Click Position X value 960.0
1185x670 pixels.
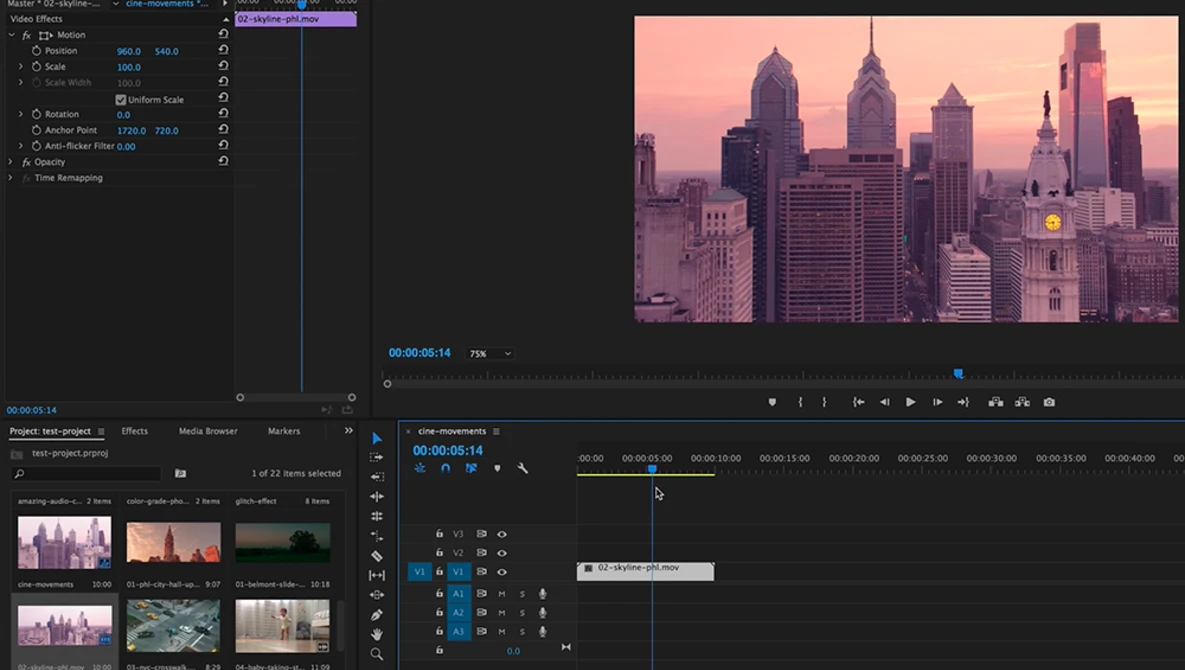tap(128, 51)
